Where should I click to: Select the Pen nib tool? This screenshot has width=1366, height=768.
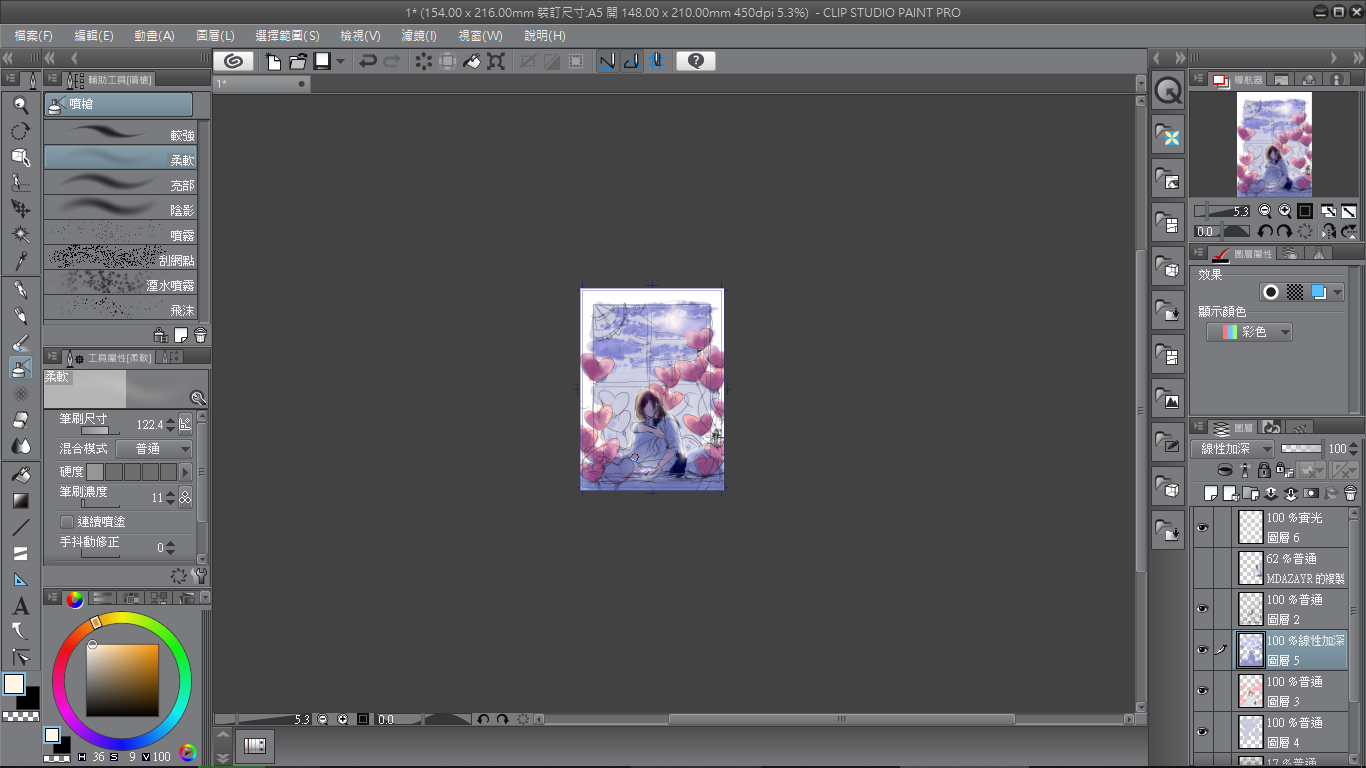[x=20, y=290]
